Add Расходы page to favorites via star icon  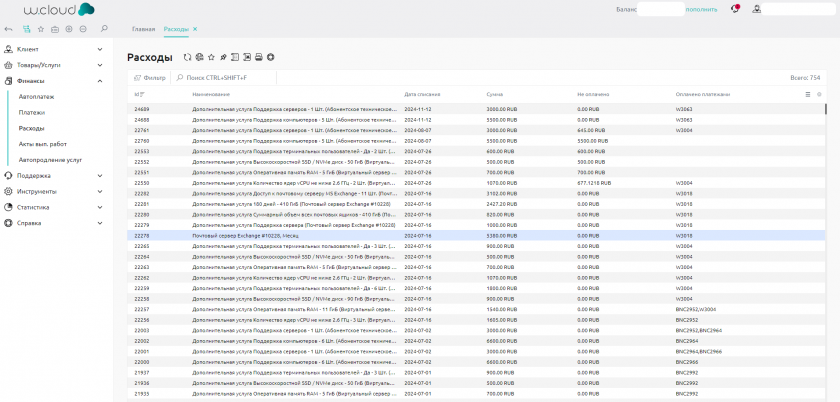click(211, 57)
